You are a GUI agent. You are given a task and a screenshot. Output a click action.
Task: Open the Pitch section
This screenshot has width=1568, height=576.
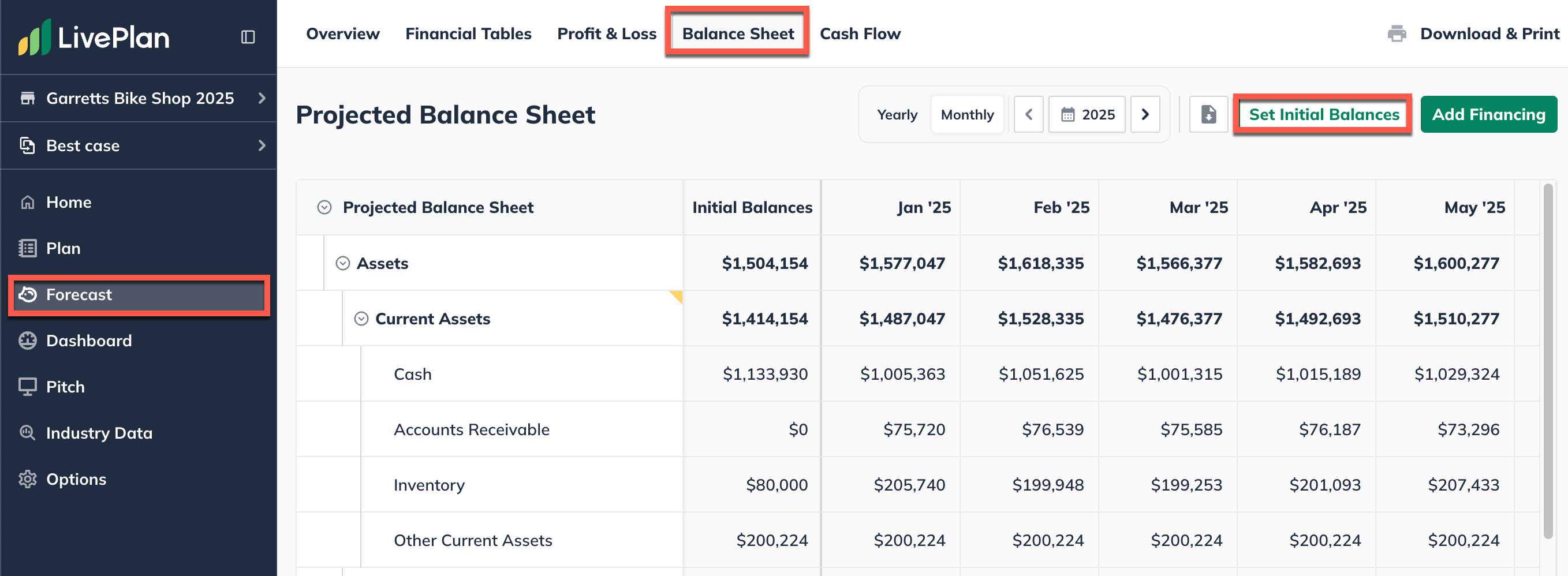click(65, 387)
